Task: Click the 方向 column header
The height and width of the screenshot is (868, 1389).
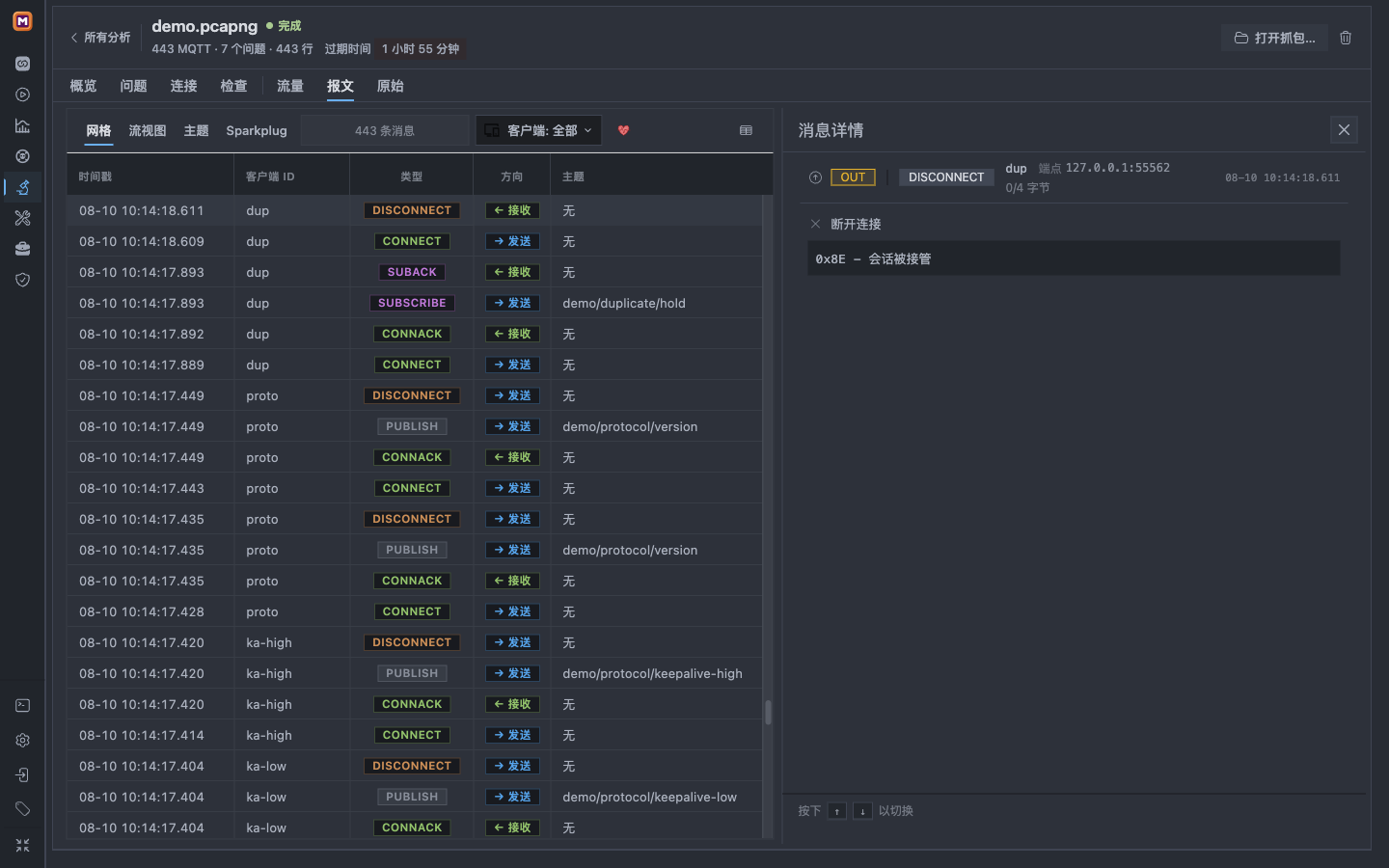Action: coord(512,176)
